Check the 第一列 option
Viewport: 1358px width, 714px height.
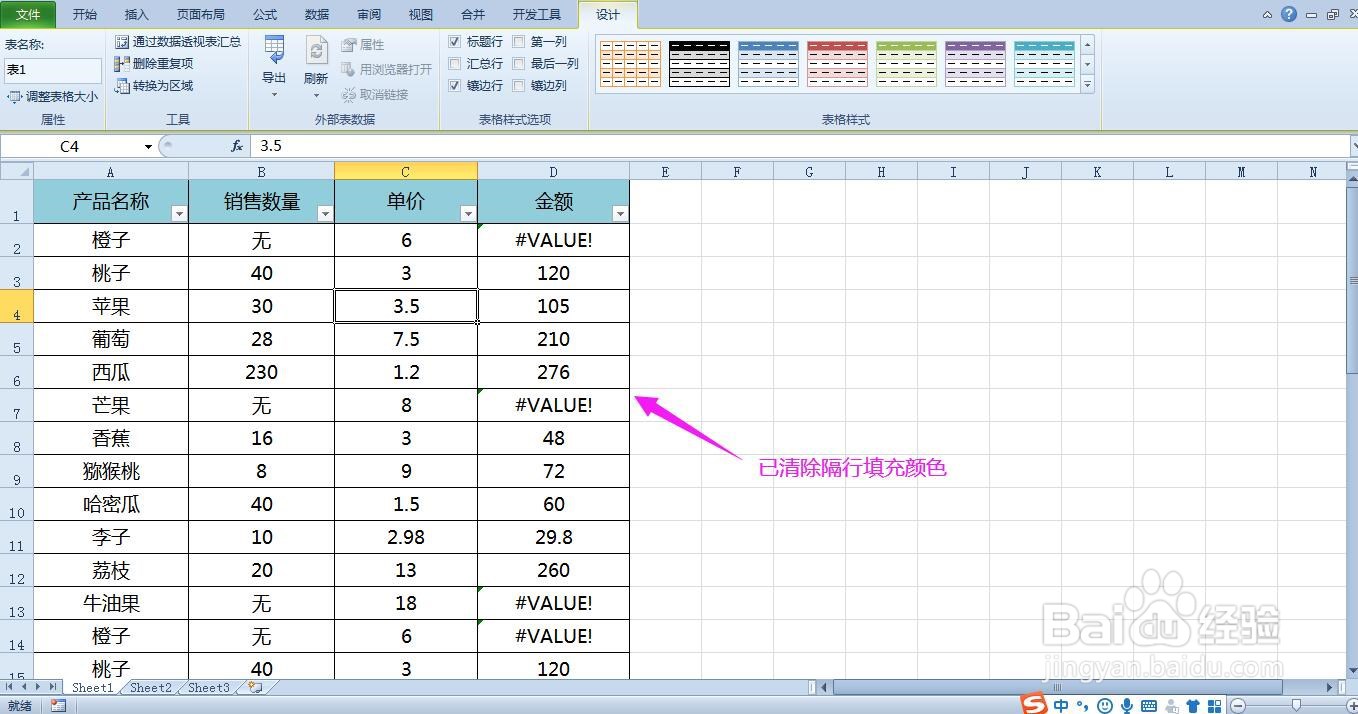point(517,41)
